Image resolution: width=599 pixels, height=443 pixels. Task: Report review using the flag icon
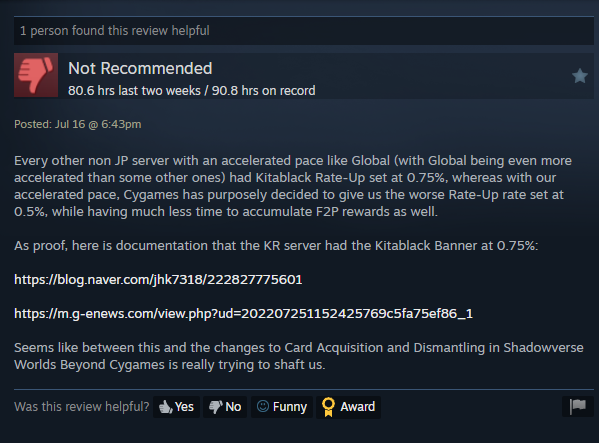pyautogui.click(x=578, y=406)
